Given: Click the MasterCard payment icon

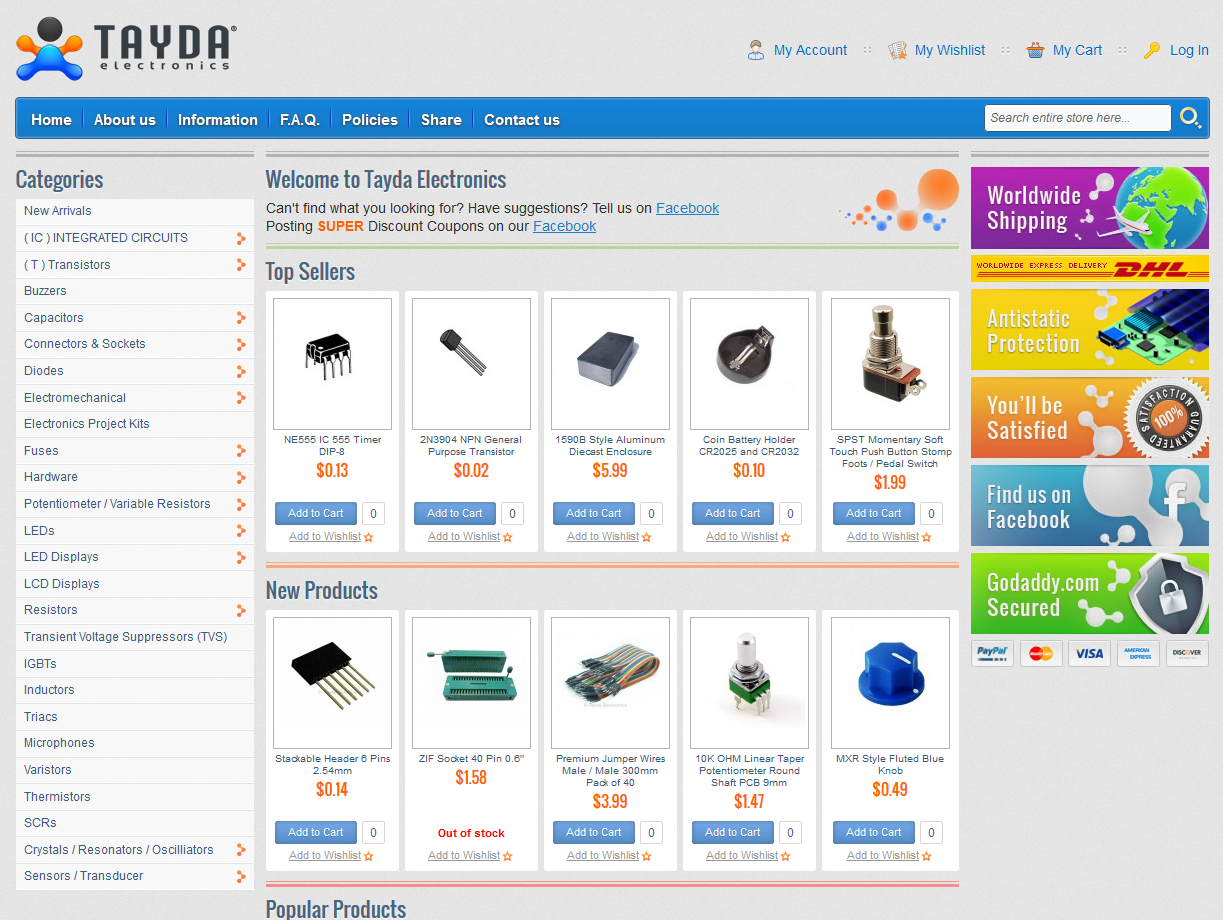Looking at the screenshot, I should (1041, 654).
